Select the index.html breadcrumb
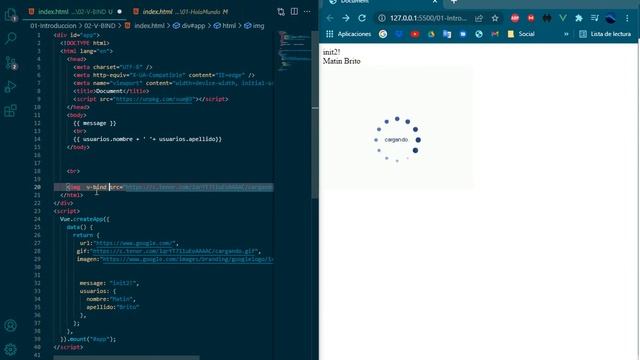The height and width of the screenshot is (360, 640). pyautogui.click(x=144, y=26)
